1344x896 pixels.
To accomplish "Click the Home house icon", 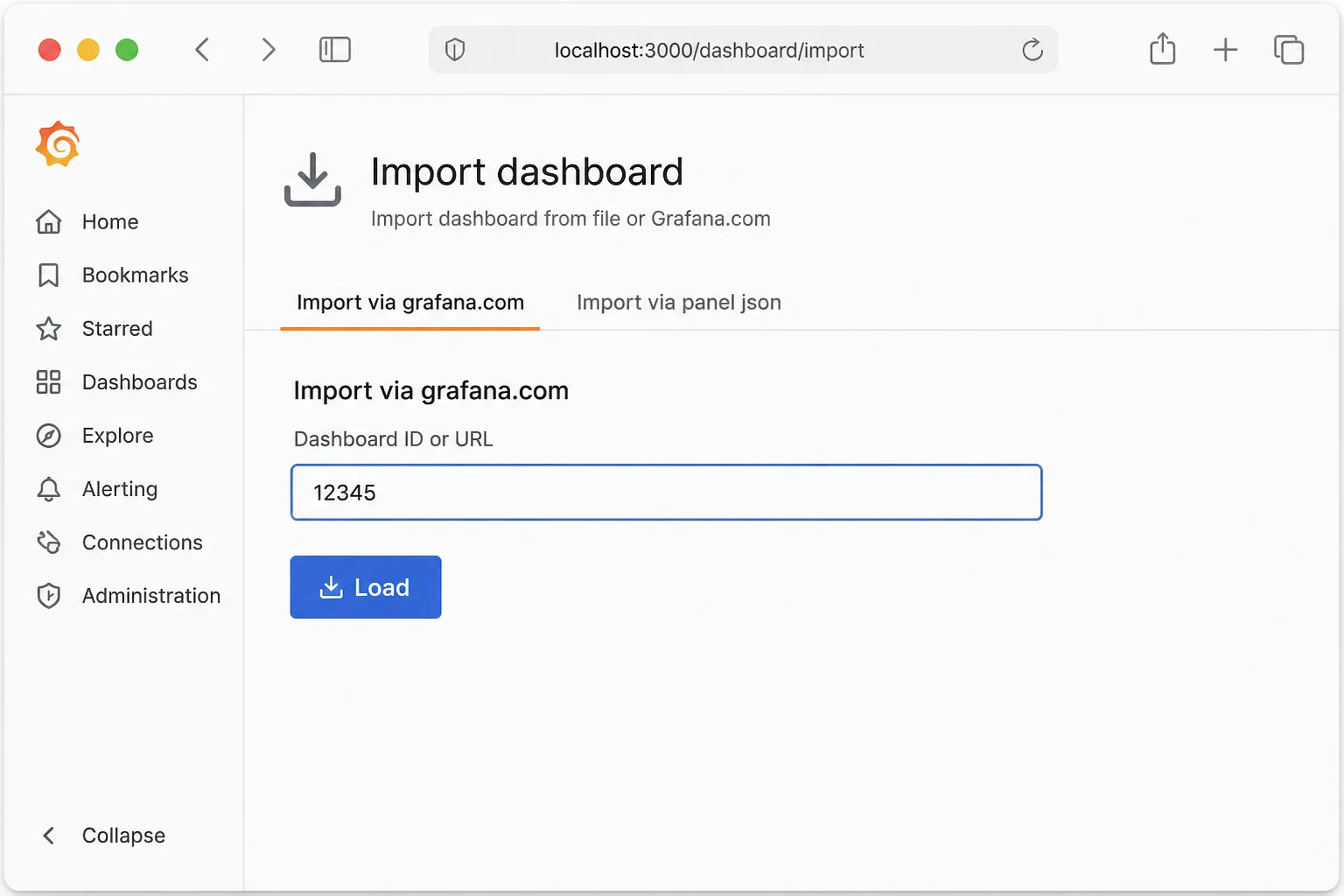I will 49,222.
